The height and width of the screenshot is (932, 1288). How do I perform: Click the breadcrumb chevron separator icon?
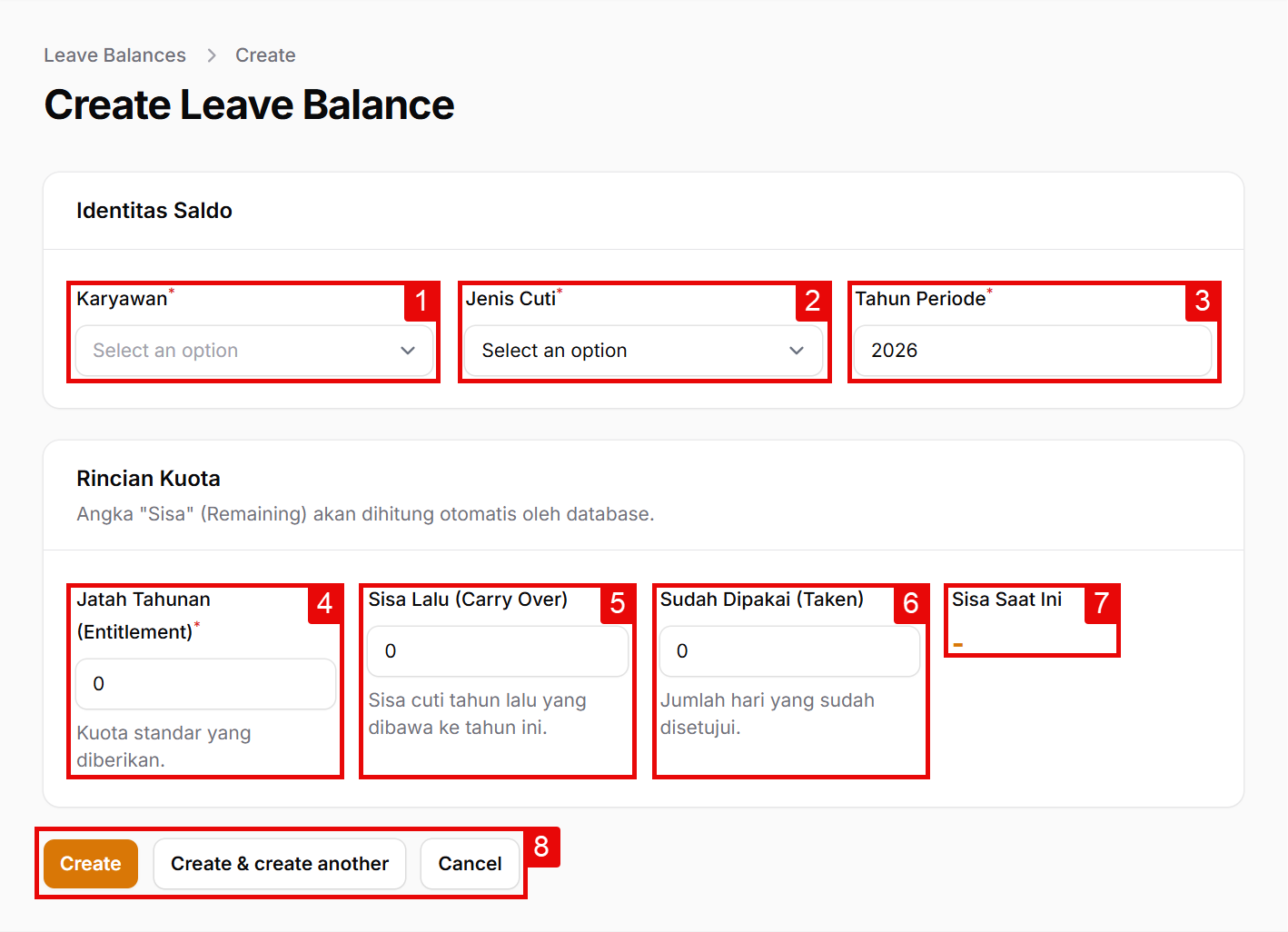click(212, 55)
